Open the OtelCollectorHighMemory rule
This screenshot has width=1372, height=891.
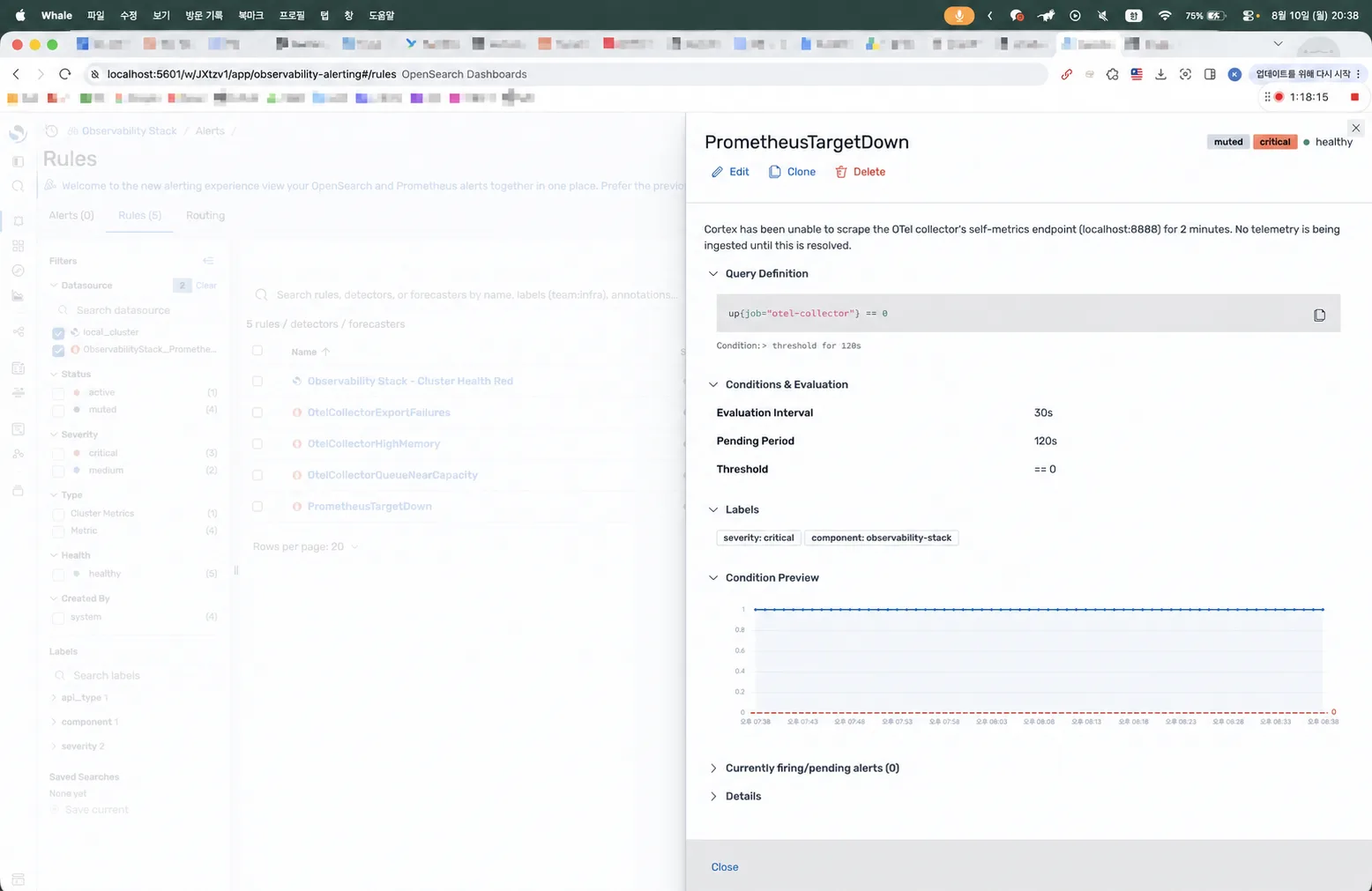tap(374, 444)
